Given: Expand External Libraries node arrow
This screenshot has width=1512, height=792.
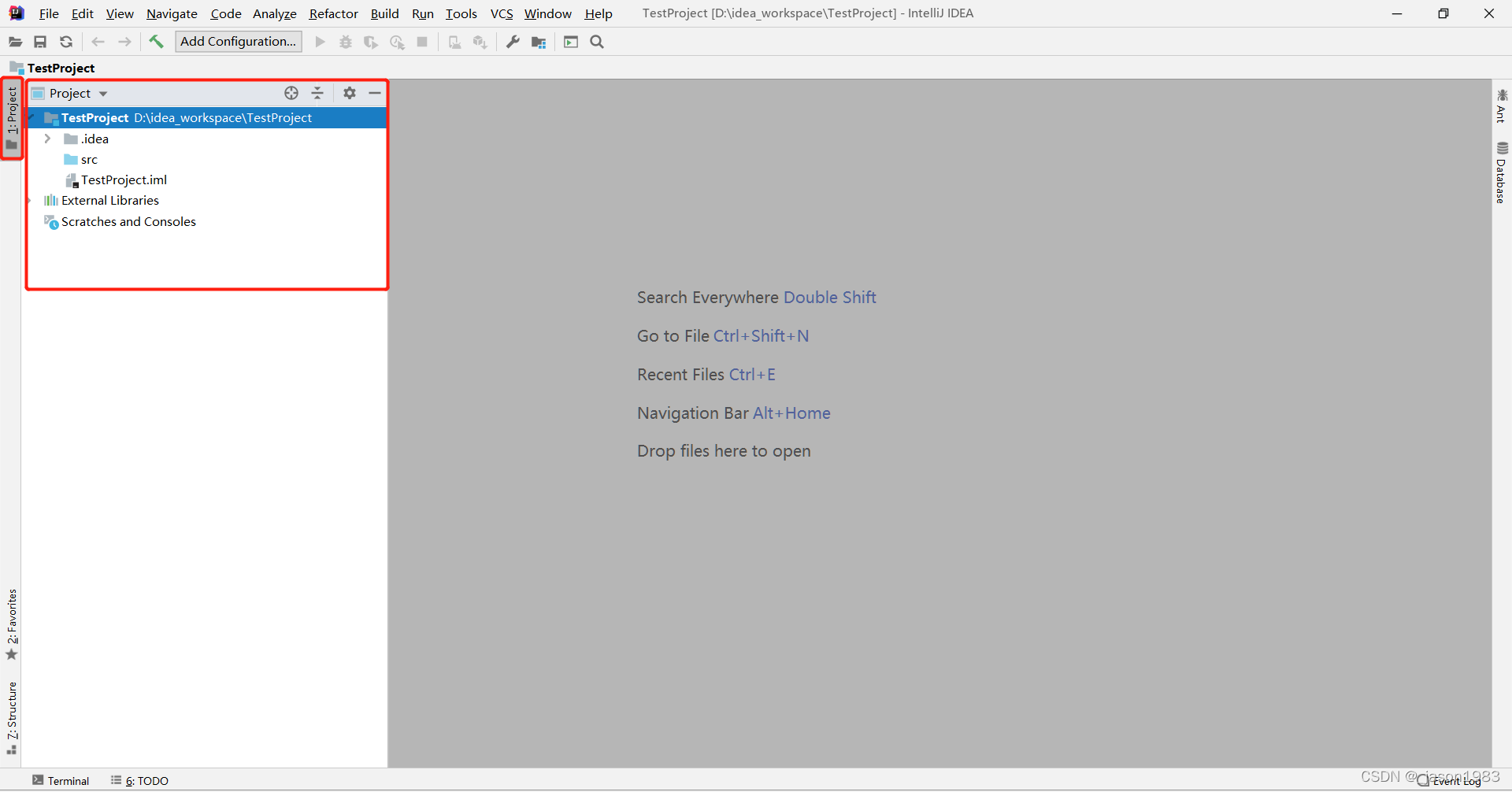Looking at the screenshot, I should coord(30,201).
